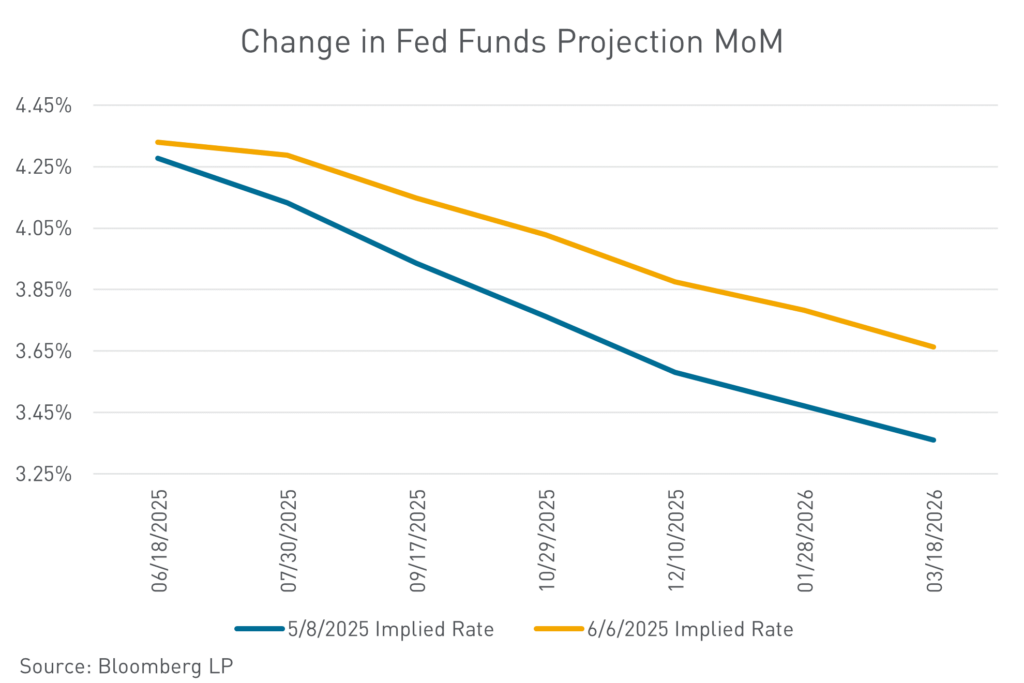Click the 01/28/2026 x-axis date label

(x=805, y=541)
